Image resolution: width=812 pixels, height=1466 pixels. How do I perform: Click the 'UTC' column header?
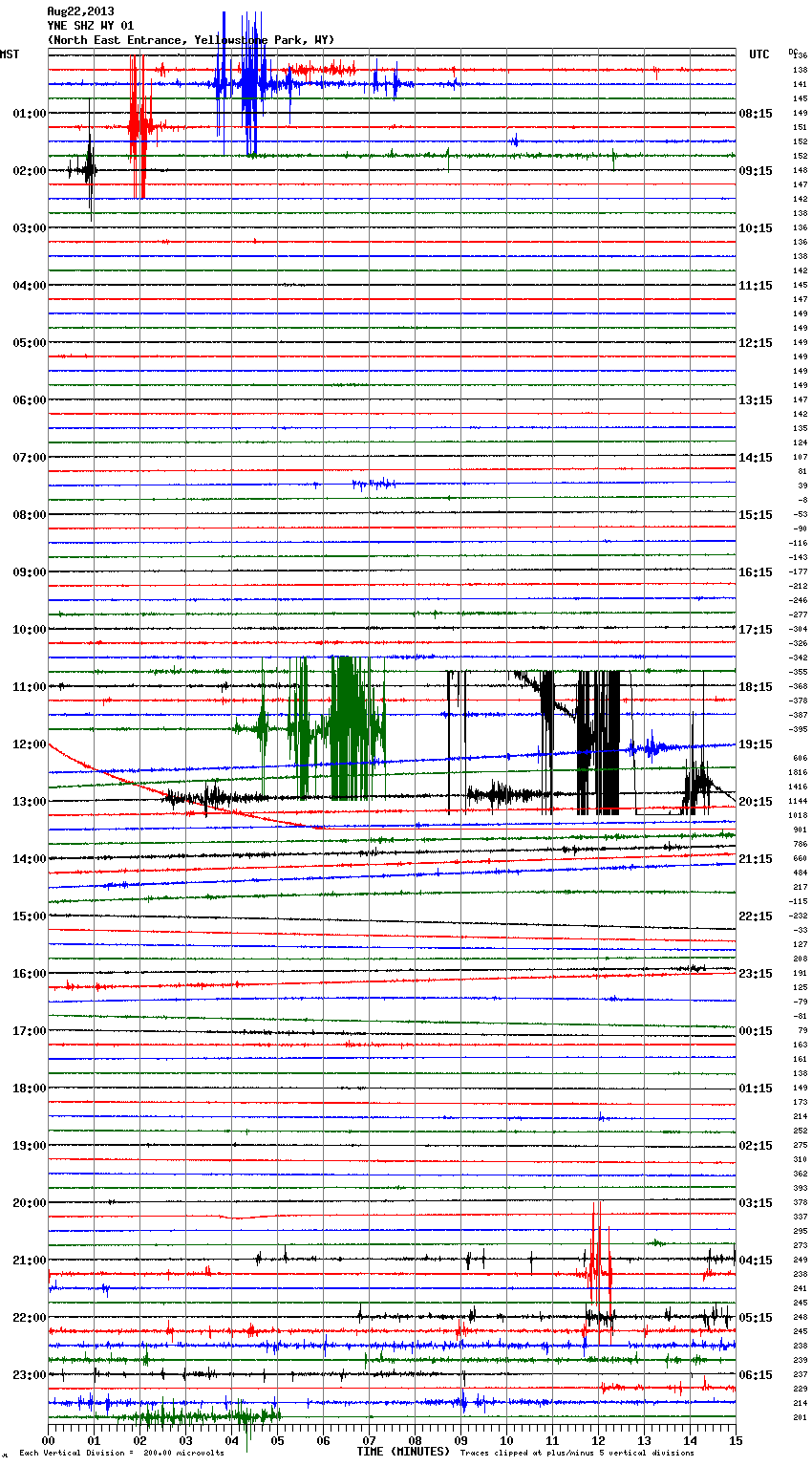coord(759,54)
